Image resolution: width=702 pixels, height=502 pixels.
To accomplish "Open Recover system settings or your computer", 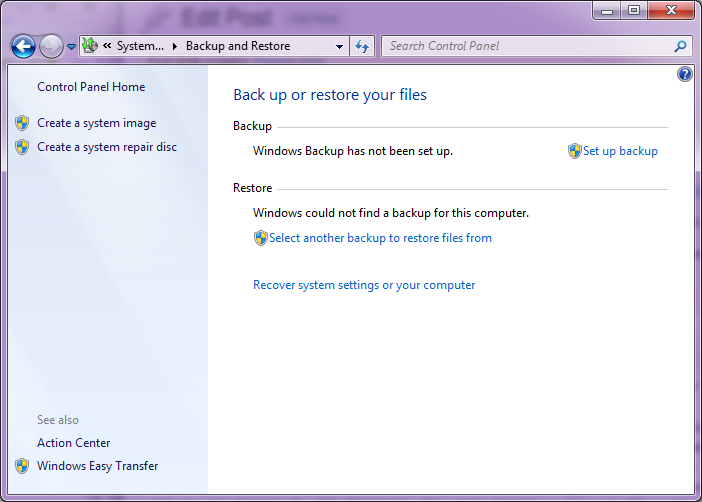I will pos(364,285).
